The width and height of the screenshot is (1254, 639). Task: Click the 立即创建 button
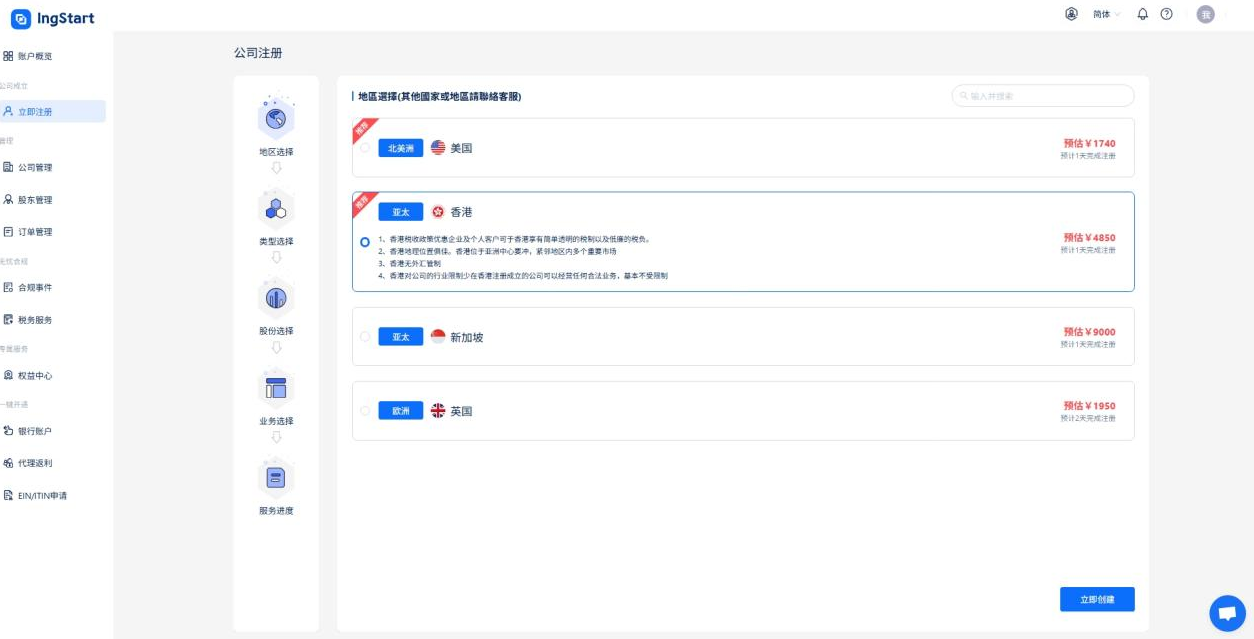click(x=1097, y=599)
